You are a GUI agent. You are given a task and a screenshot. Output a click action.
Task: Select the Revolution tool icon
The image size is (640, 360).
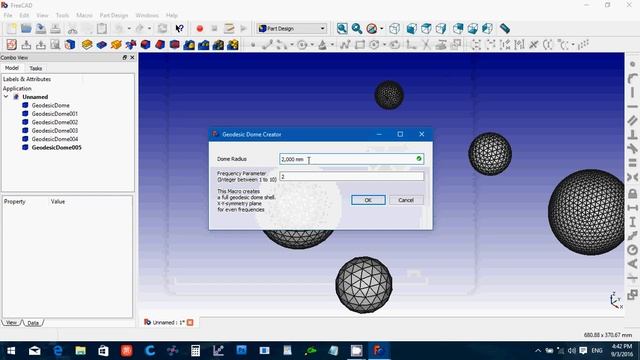point(116,44)
